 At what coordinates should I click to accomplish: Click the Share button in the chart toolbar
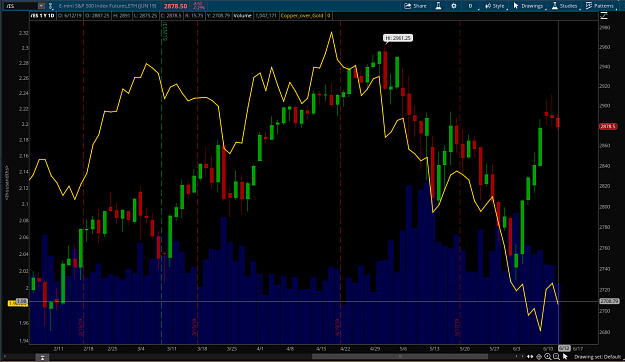415,6
